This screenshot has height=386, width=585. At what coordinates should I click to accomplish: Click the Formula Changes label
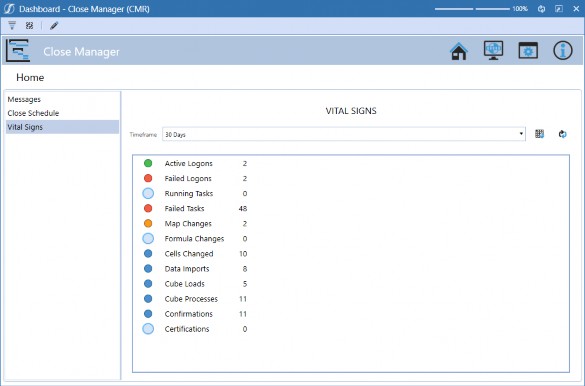194,239
